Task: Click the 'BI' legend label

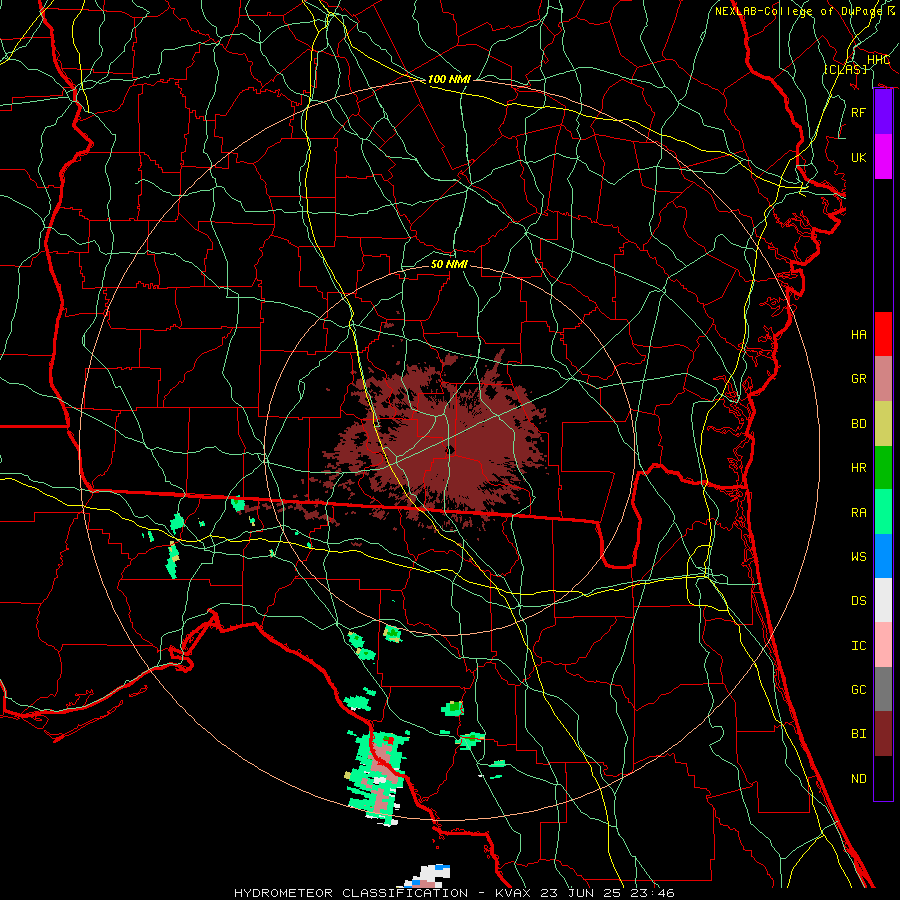Action: [x=858, y=734]
